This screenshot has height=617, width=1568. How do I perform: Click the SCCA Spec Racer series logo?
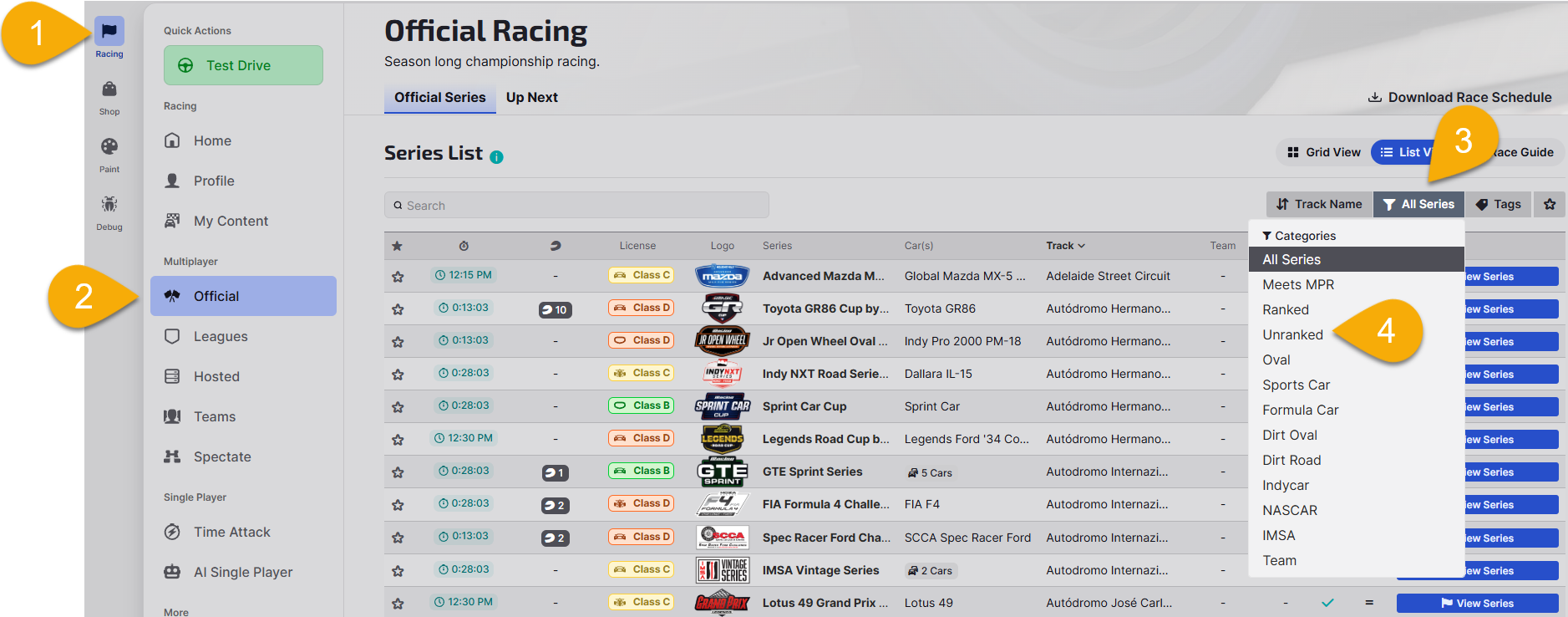pyautogui.click(x=722, y=538)
